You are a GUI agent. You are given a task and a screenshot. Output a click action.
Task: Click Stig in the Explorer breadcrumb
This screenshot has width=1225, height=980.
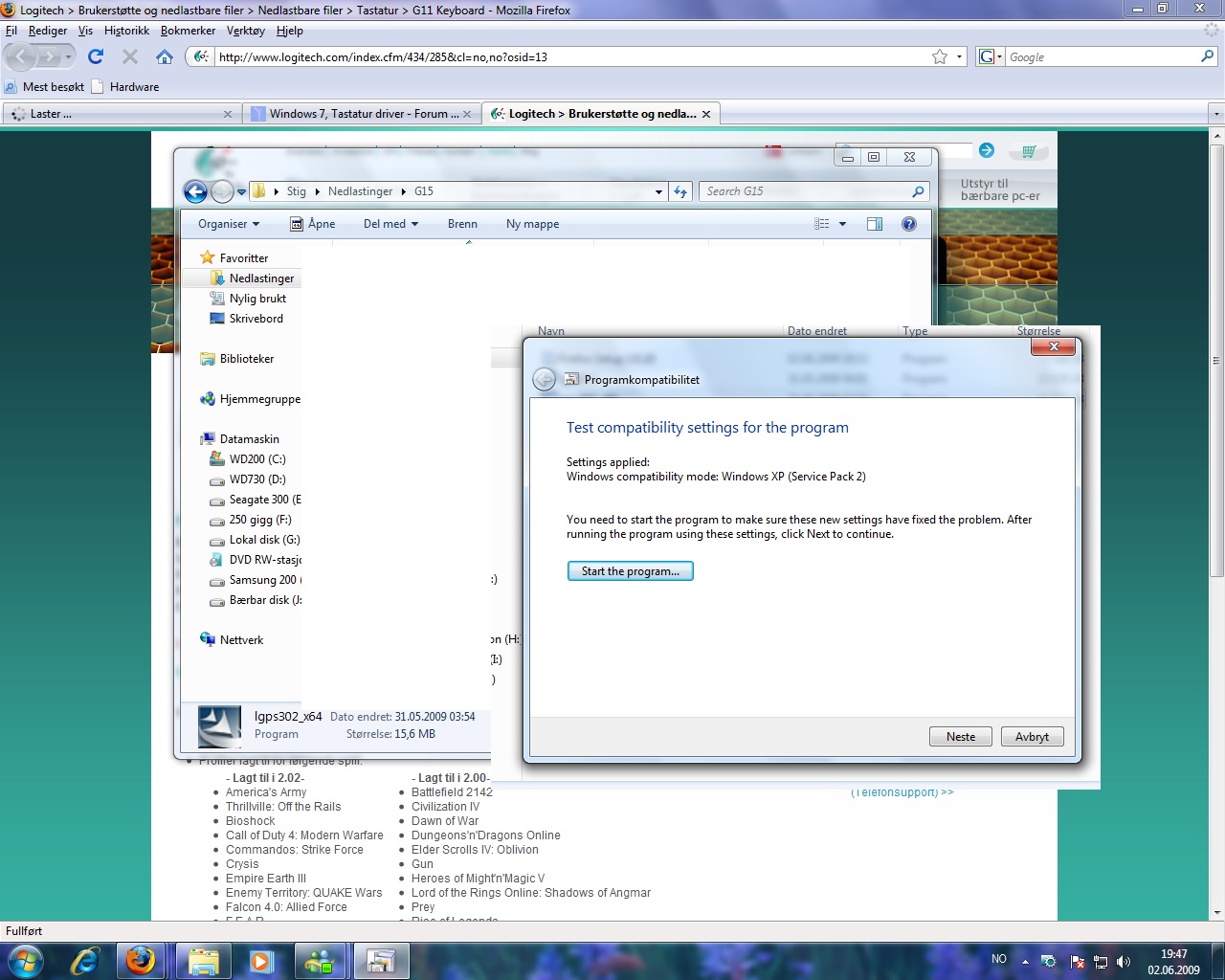[297, 191]
